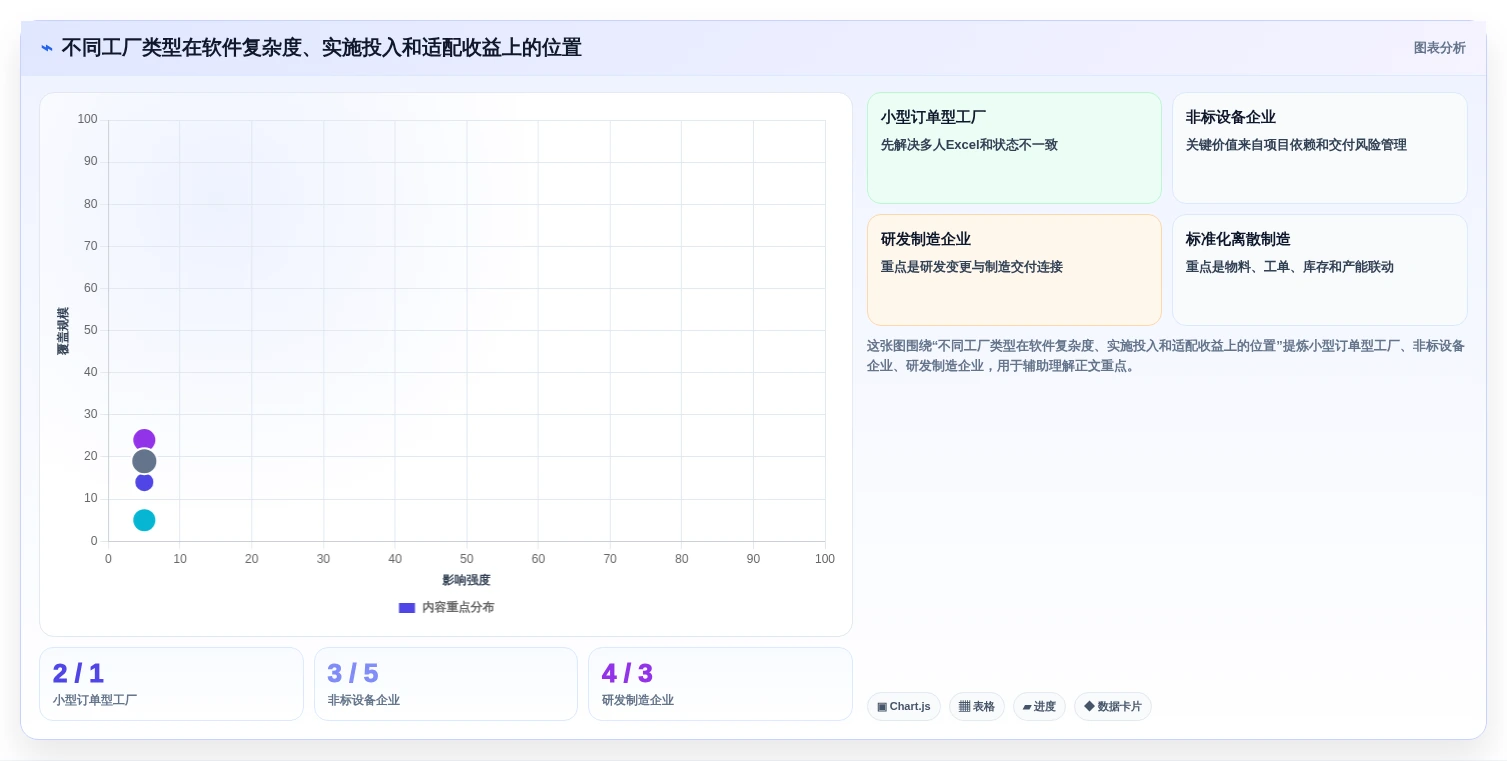Click the 4 / 3 研发制造企业 stat card
Viewport: 1507px width, 761px height.
tap(720, 684)
